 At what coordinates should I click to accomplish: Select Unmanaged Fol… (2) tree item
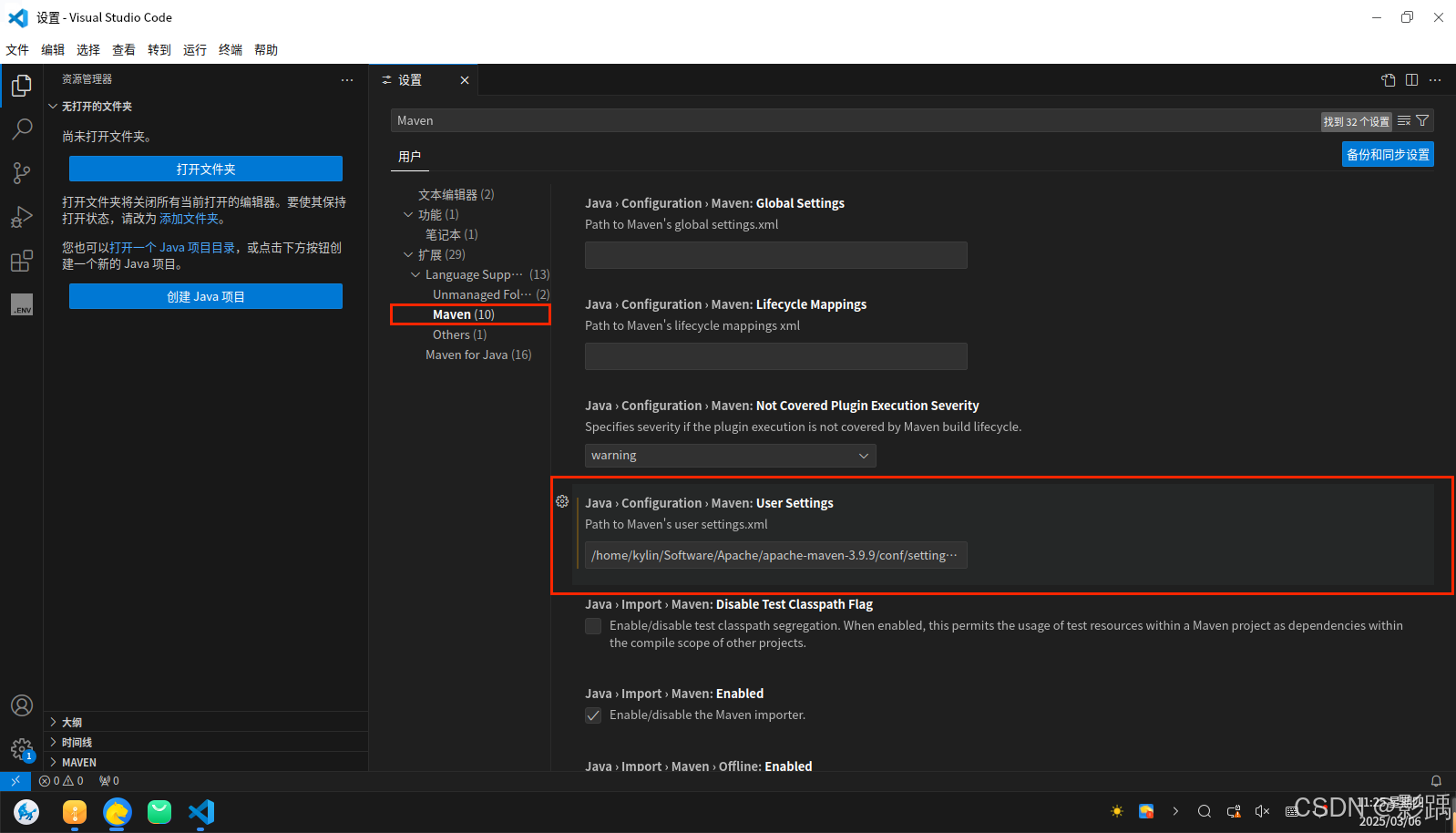click(x=491, y=295)
